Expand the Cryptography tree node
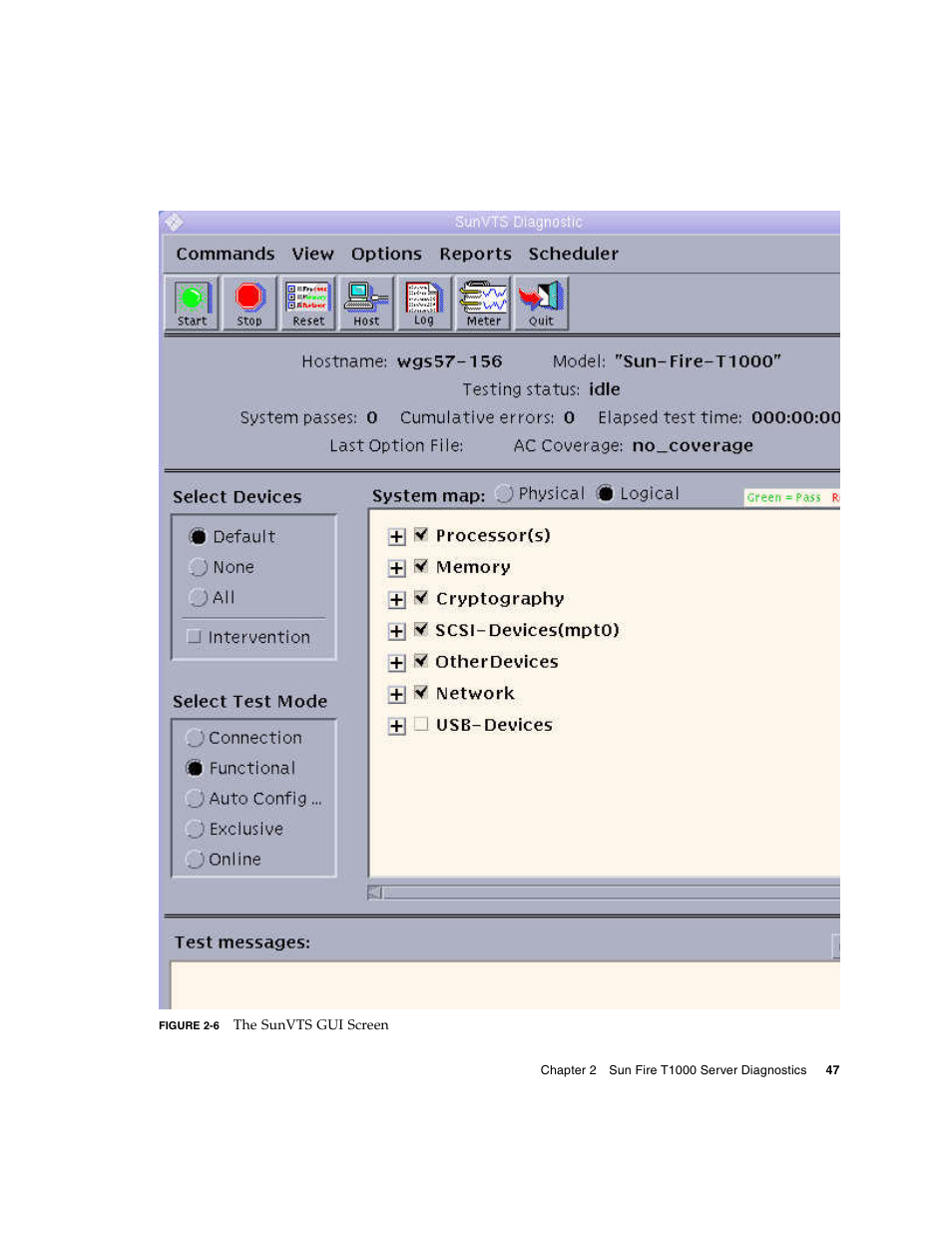This screenshot has height=1233, width=952. [x=396, y=600]
